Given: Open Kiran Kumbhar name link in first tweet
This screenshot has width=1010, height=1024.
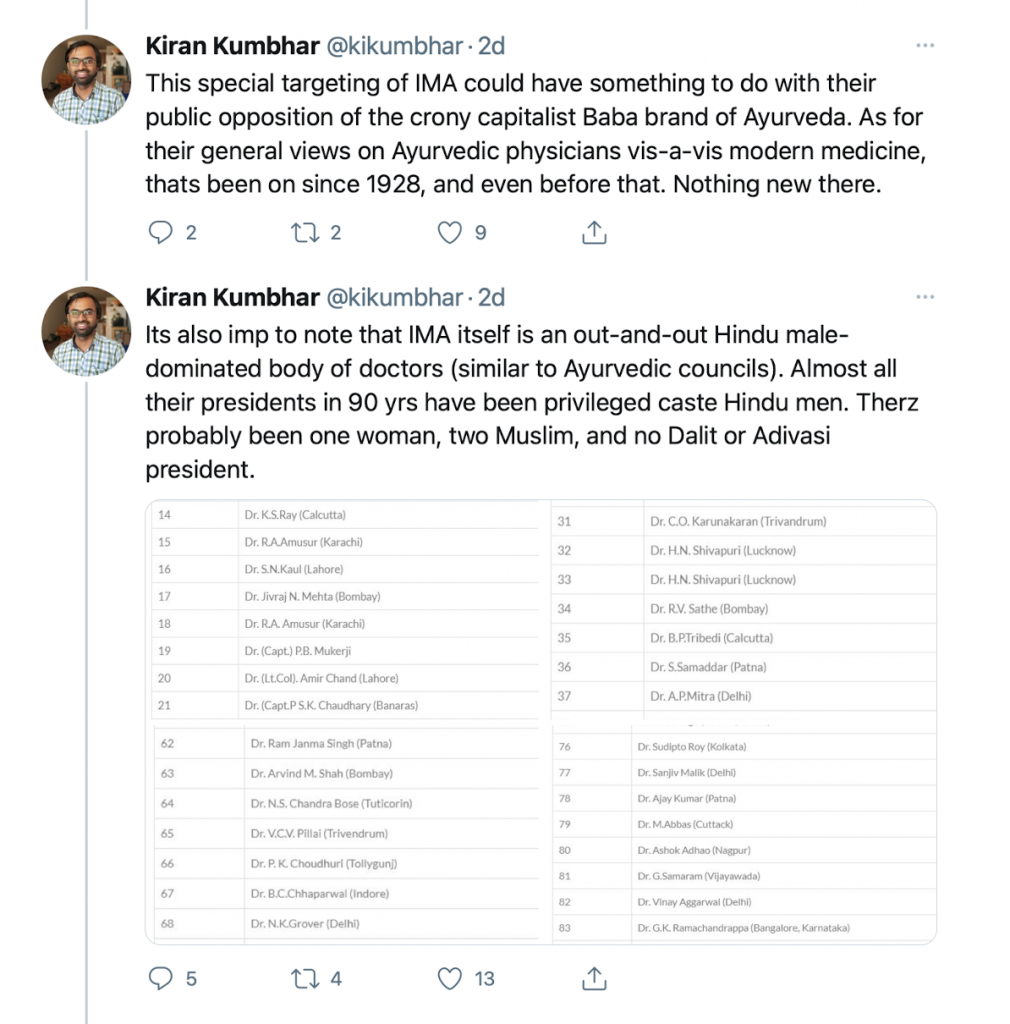Looking at the screenshot, I should [x=232, y=46].
